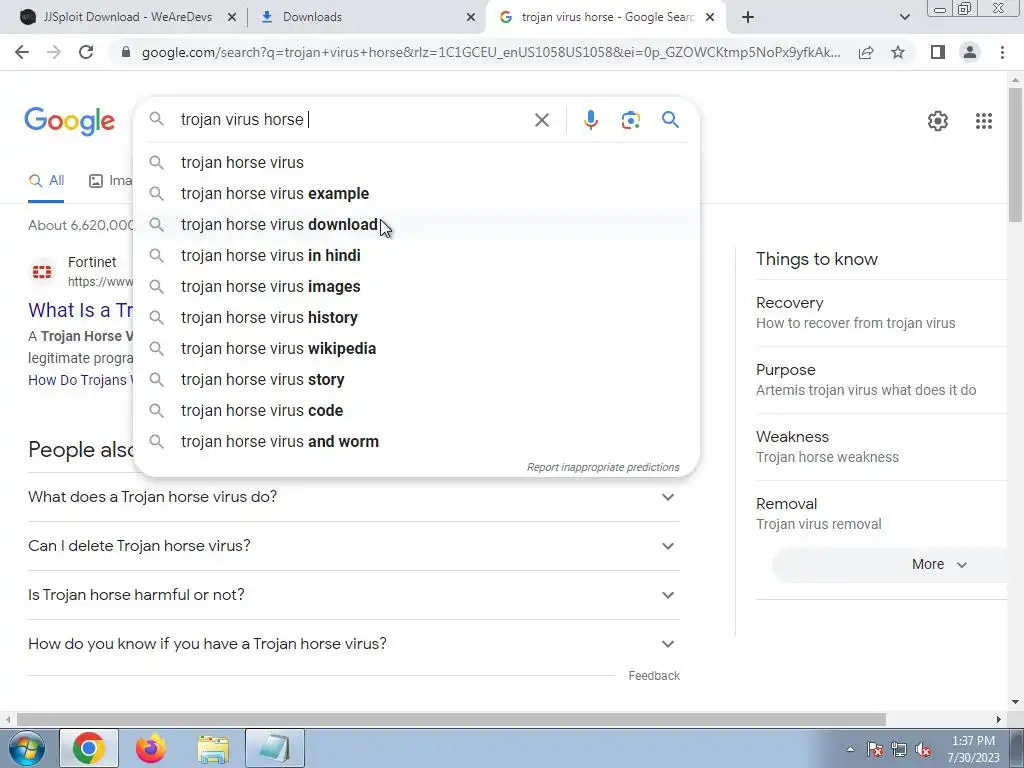Choose suggestion 'trojan horse virus history'

pos(416,317)
